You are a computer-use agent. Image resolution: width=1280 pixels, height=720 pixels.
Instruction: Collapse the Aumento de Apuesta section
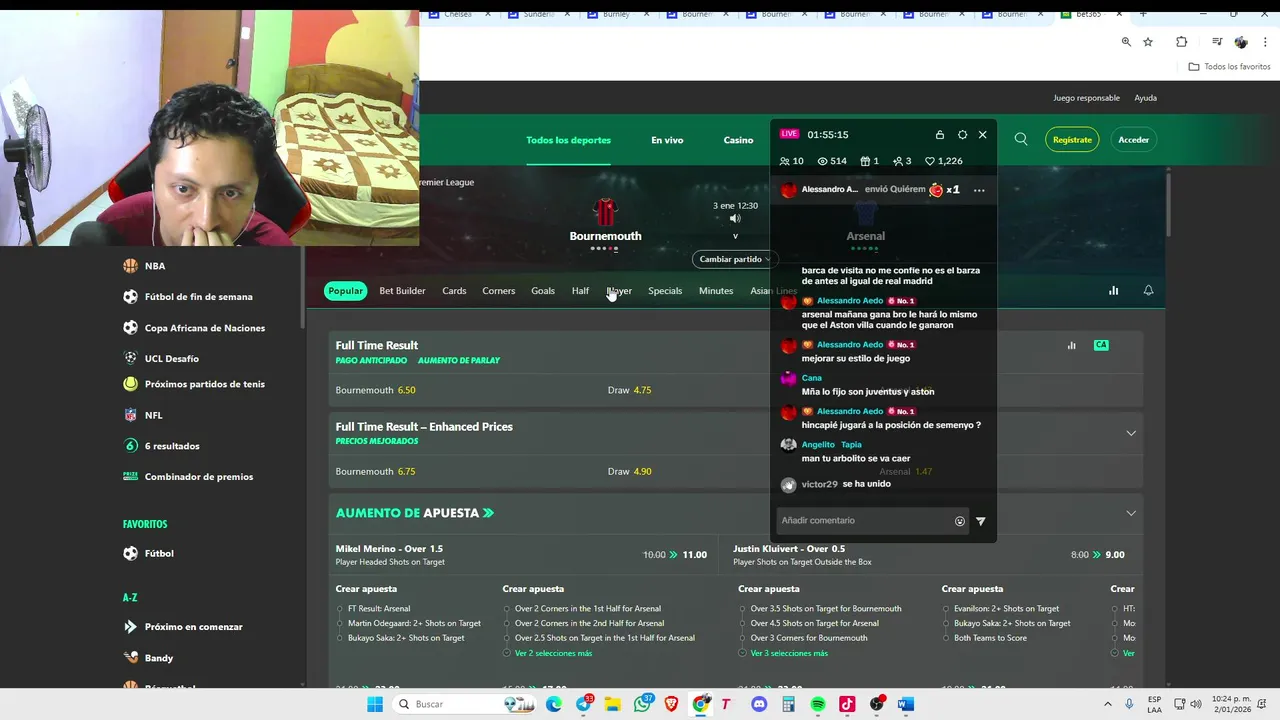(1131, 513)
